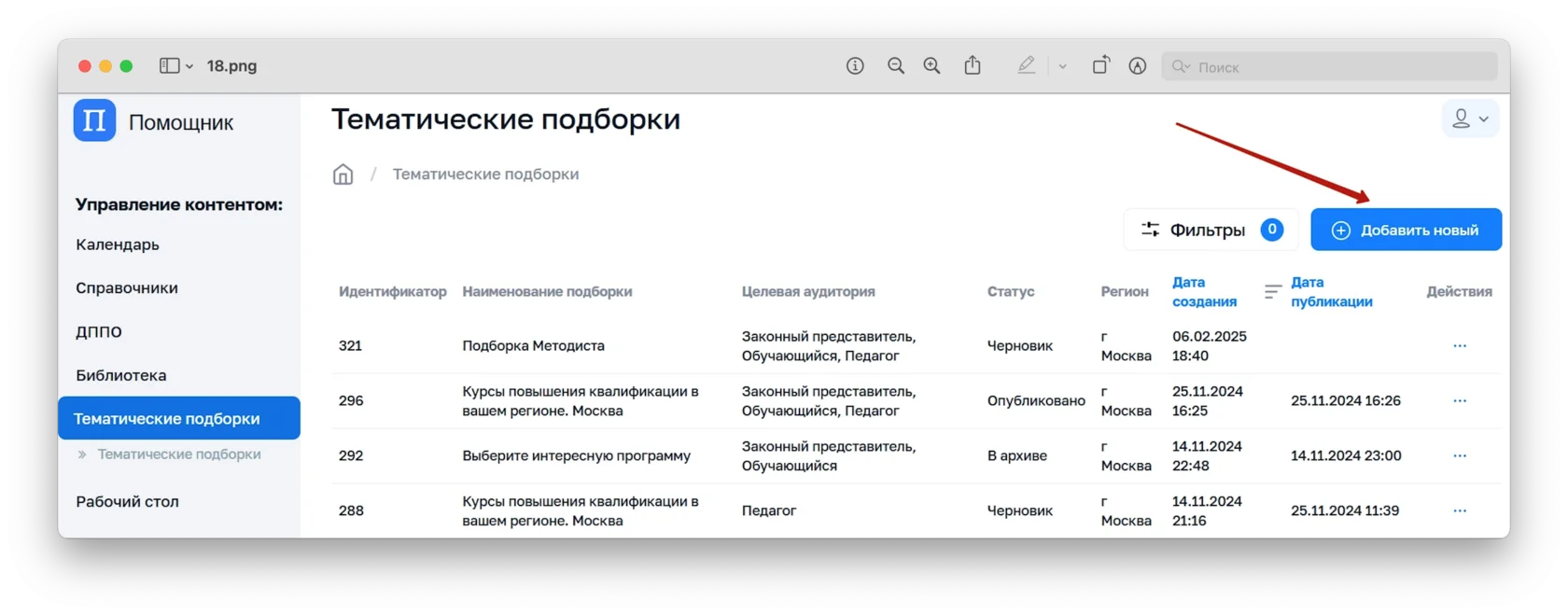This screenshot has height=615, width=1568.
Task: Sort by Дата создания column header
Action: 1204,292
